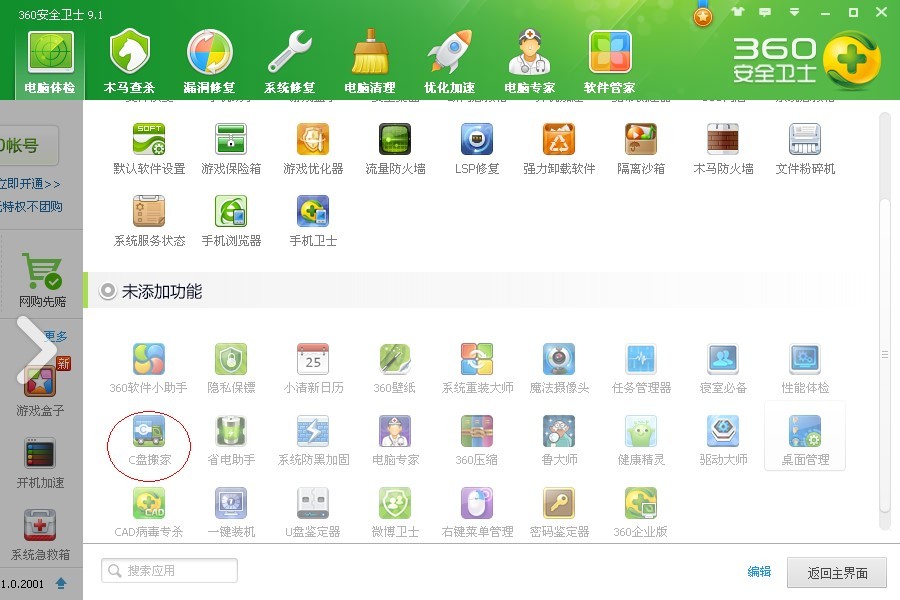Launch 默认软件设置 tool
This screenshot has width=900, height=600.
point(149,148)
